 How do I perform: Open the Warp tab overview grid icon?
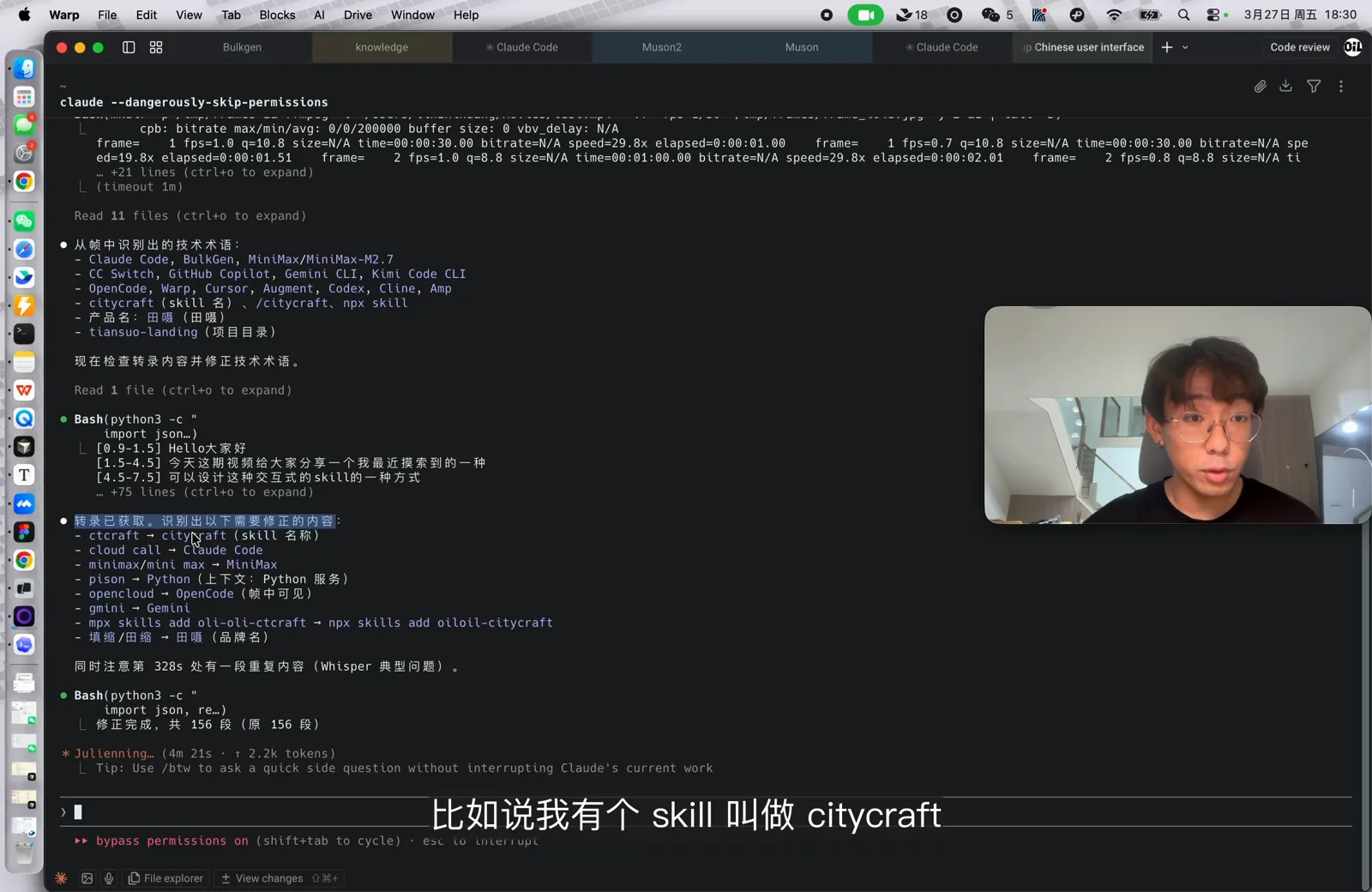click(156, 47)
